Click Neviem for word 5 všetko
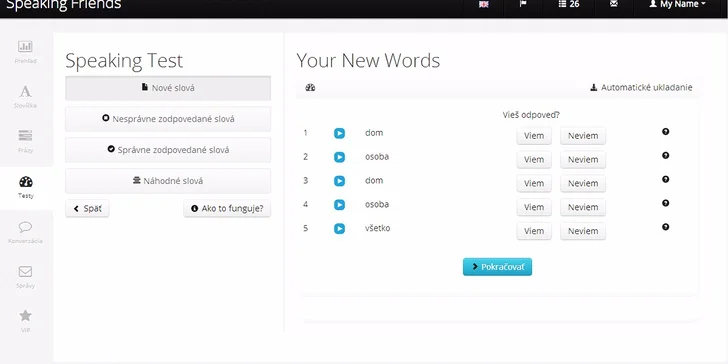 pos(583,231)
